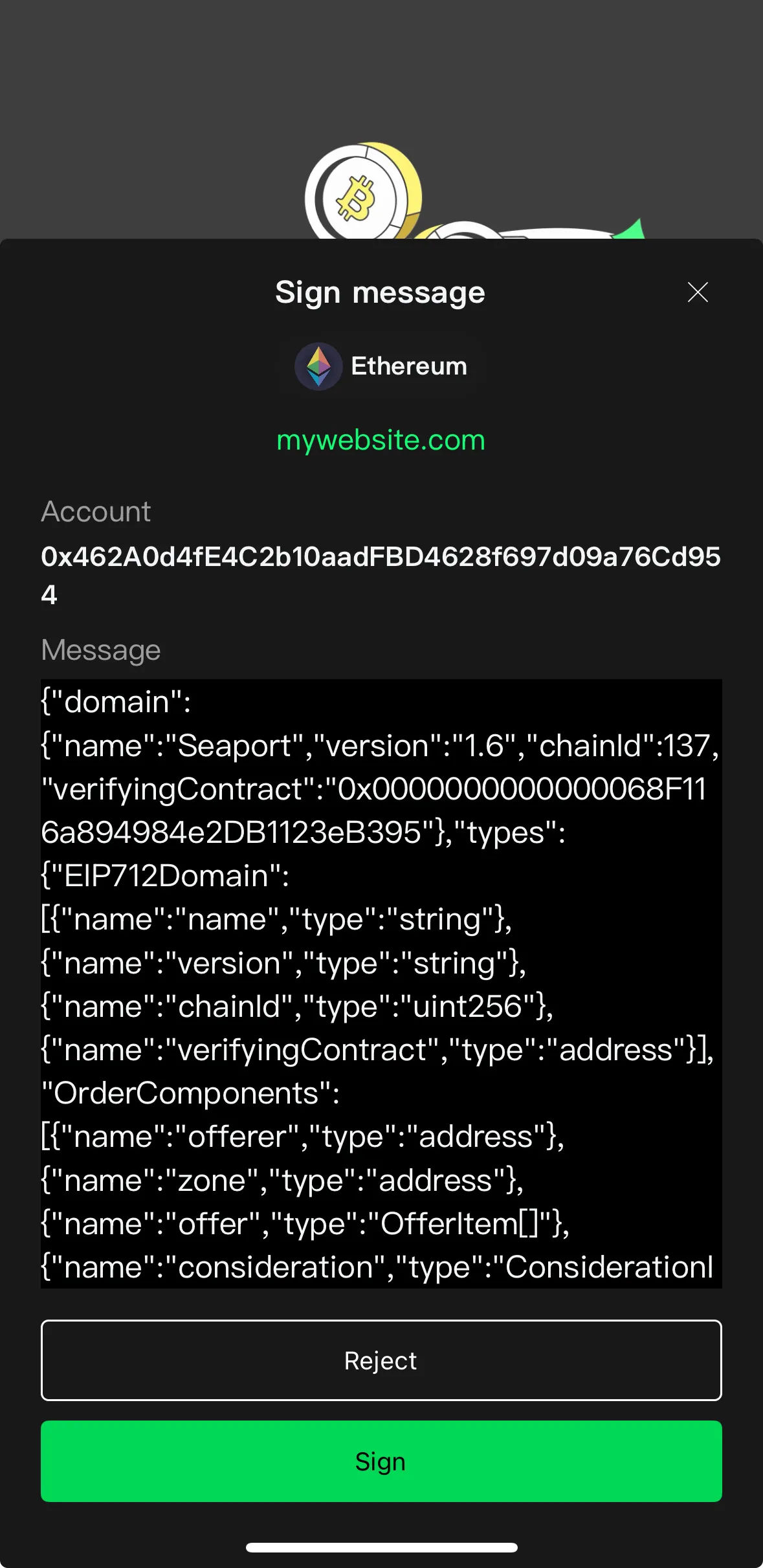The height and width of the screenshot is (1568, 763).
Task: Tap the Sign message title
Action: click(x=380, y=292)
